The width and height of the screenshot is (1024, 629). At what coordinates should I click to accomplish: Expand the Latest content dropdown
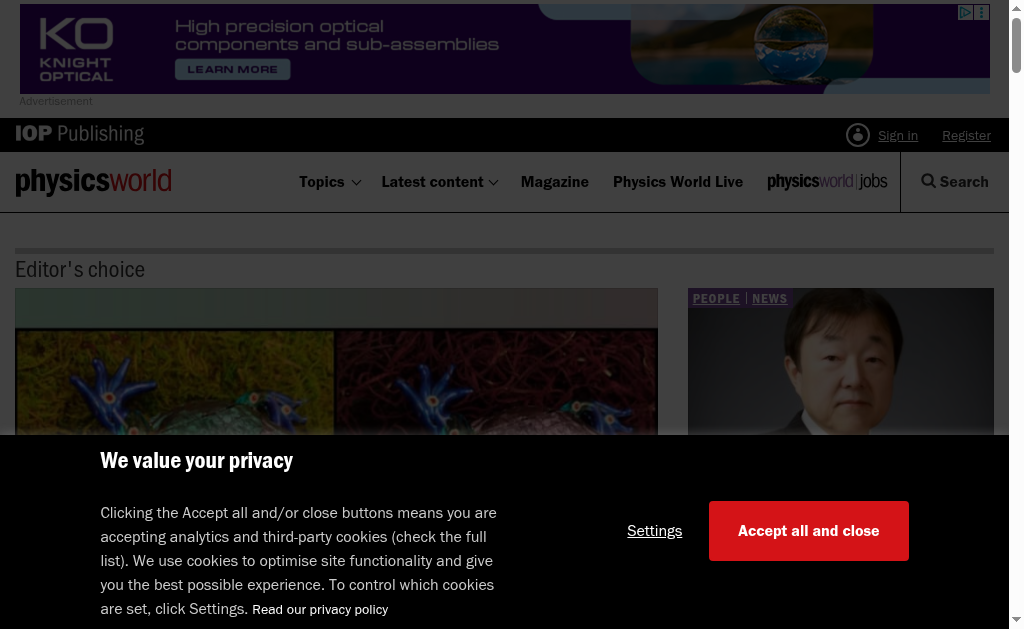click(439, 182)
